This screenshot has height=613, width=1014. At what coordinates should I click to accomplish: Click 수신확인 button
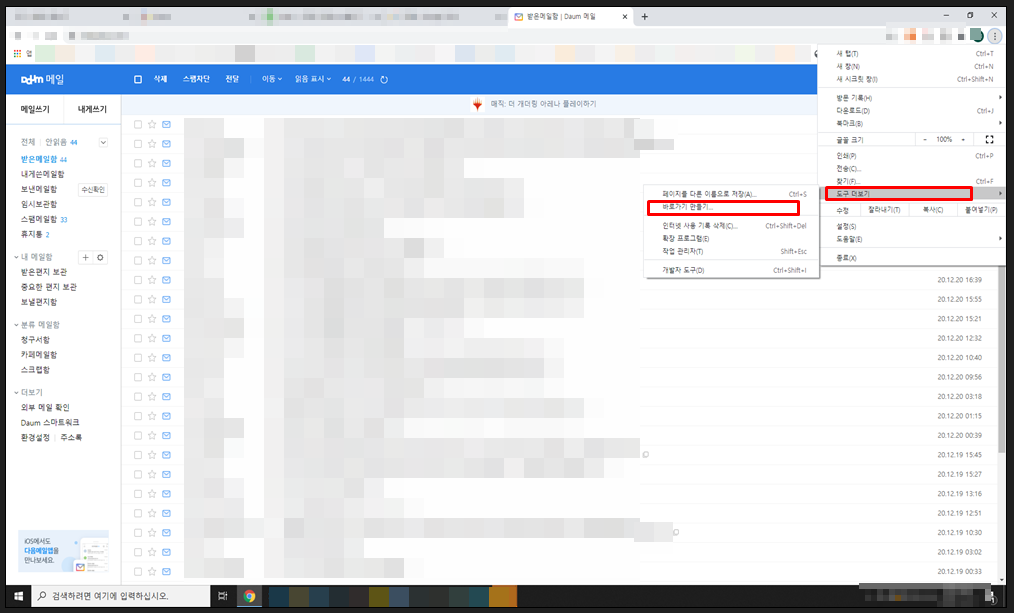[x=93, y=190]
